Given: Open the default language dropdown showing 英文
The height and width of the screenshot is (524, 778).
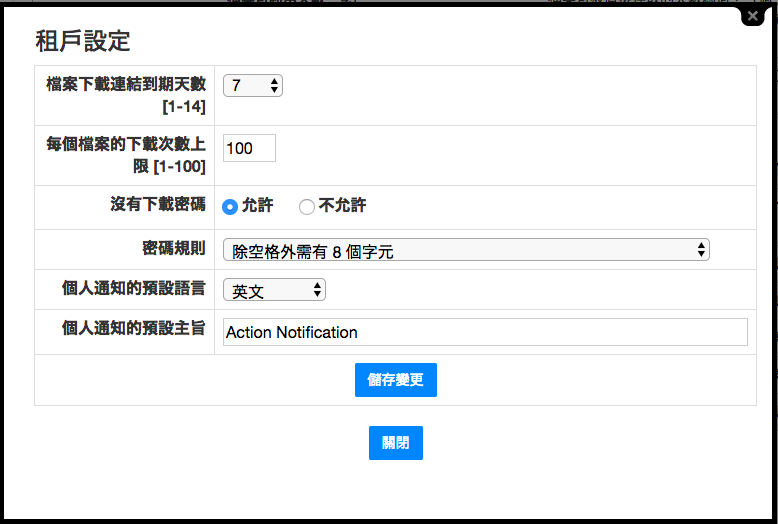Looking at the screenshot, I should pos(274,290).
